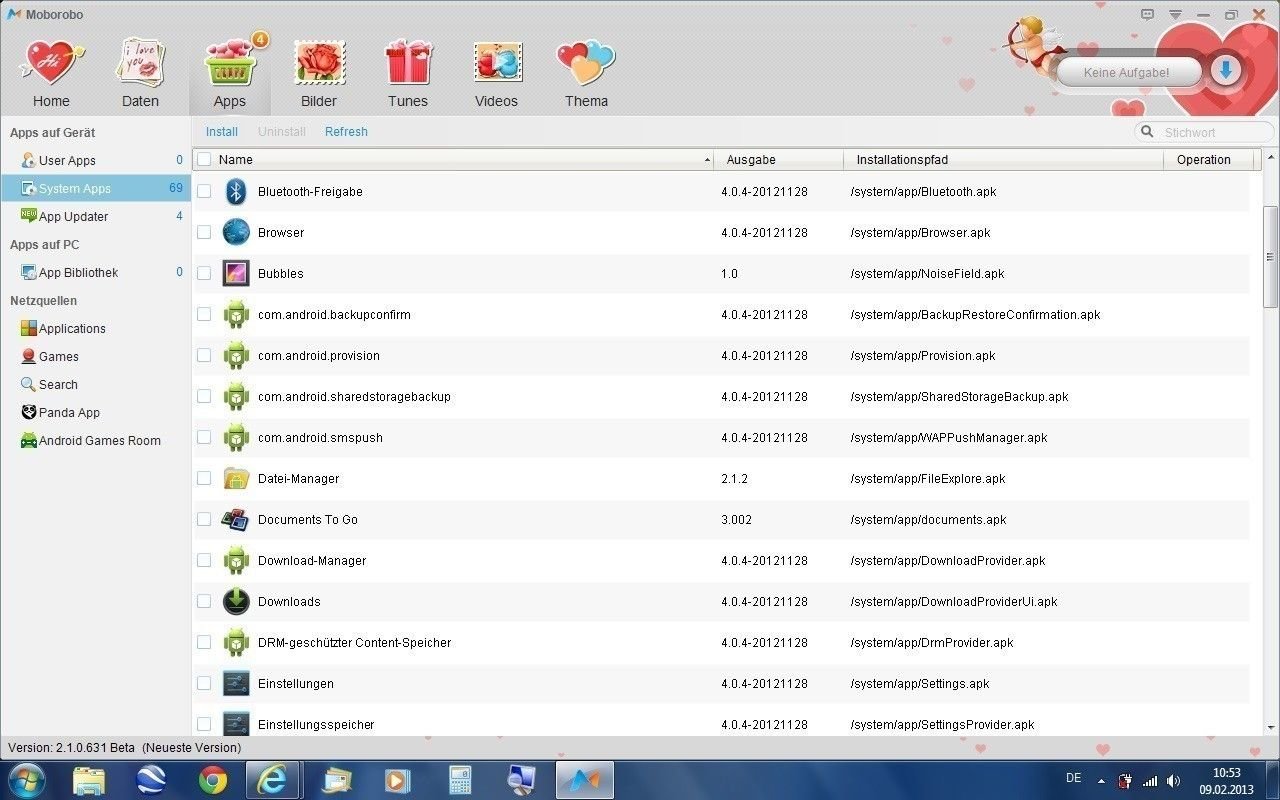Click the Operation column header
This screenshot has width=1280, height=800.
click(1210, 160)
